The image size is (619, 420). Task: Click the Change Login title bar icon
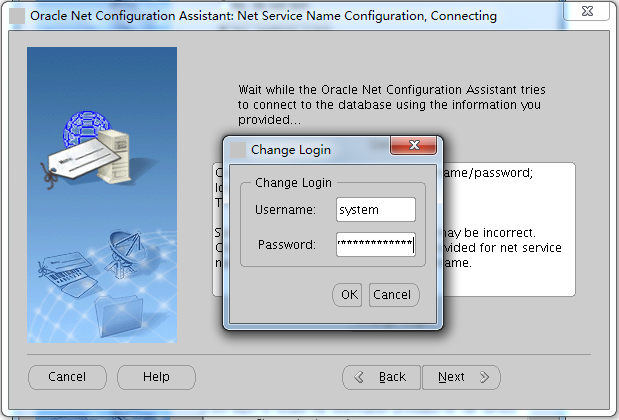238,150
